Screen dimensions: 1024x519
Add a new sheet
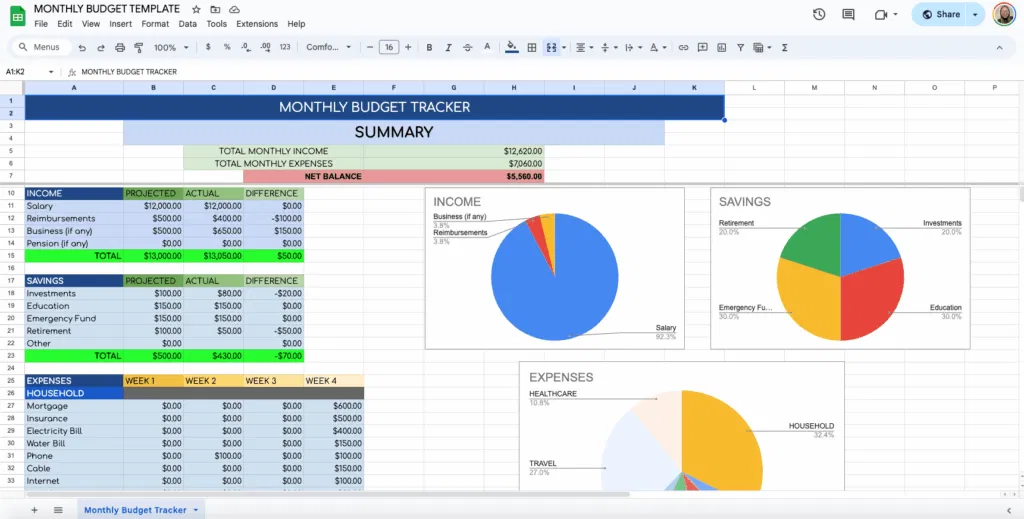(35, 510)
